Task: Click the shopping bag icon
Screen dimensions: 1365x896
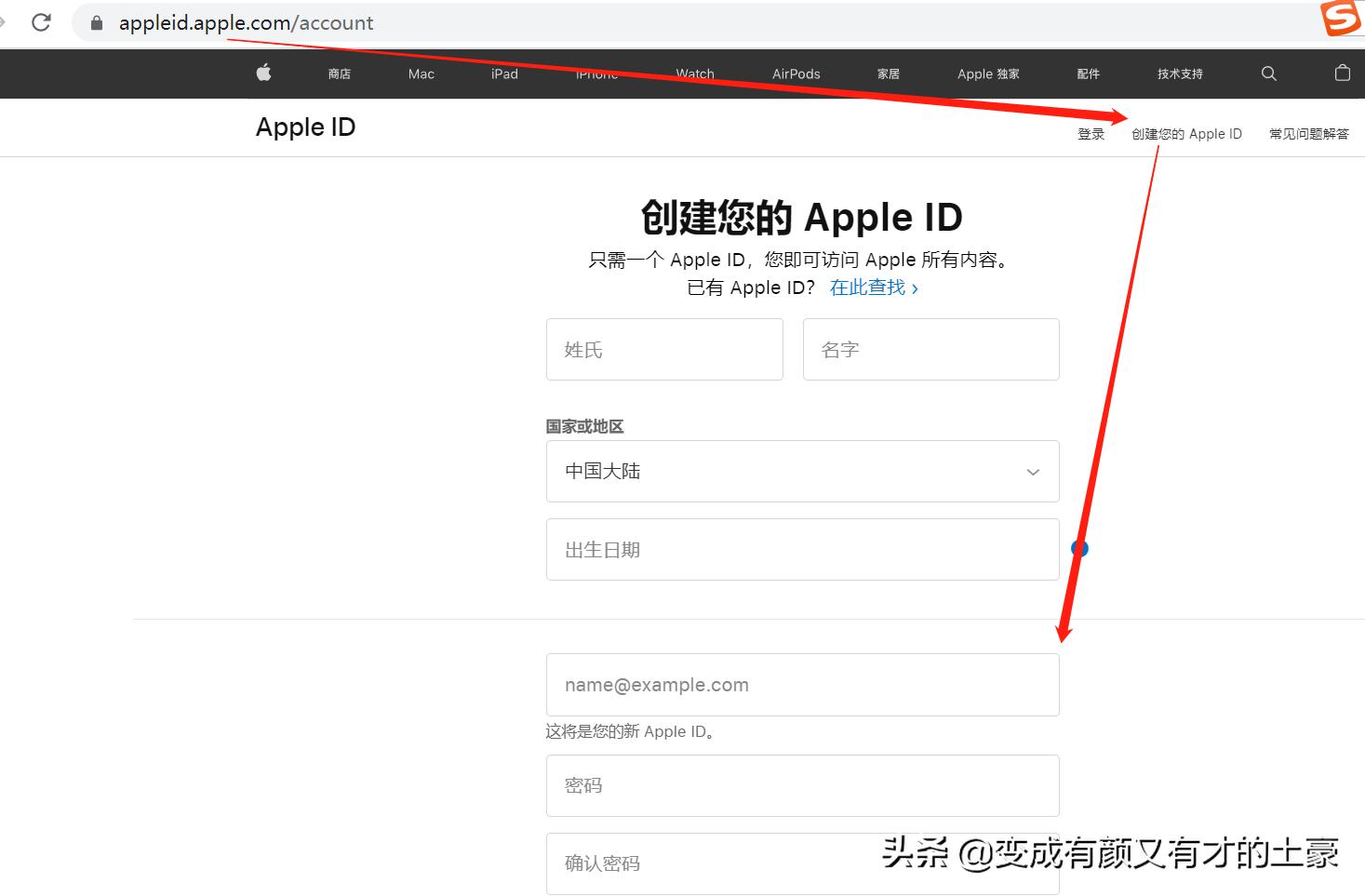Action: pos(1342,74)
